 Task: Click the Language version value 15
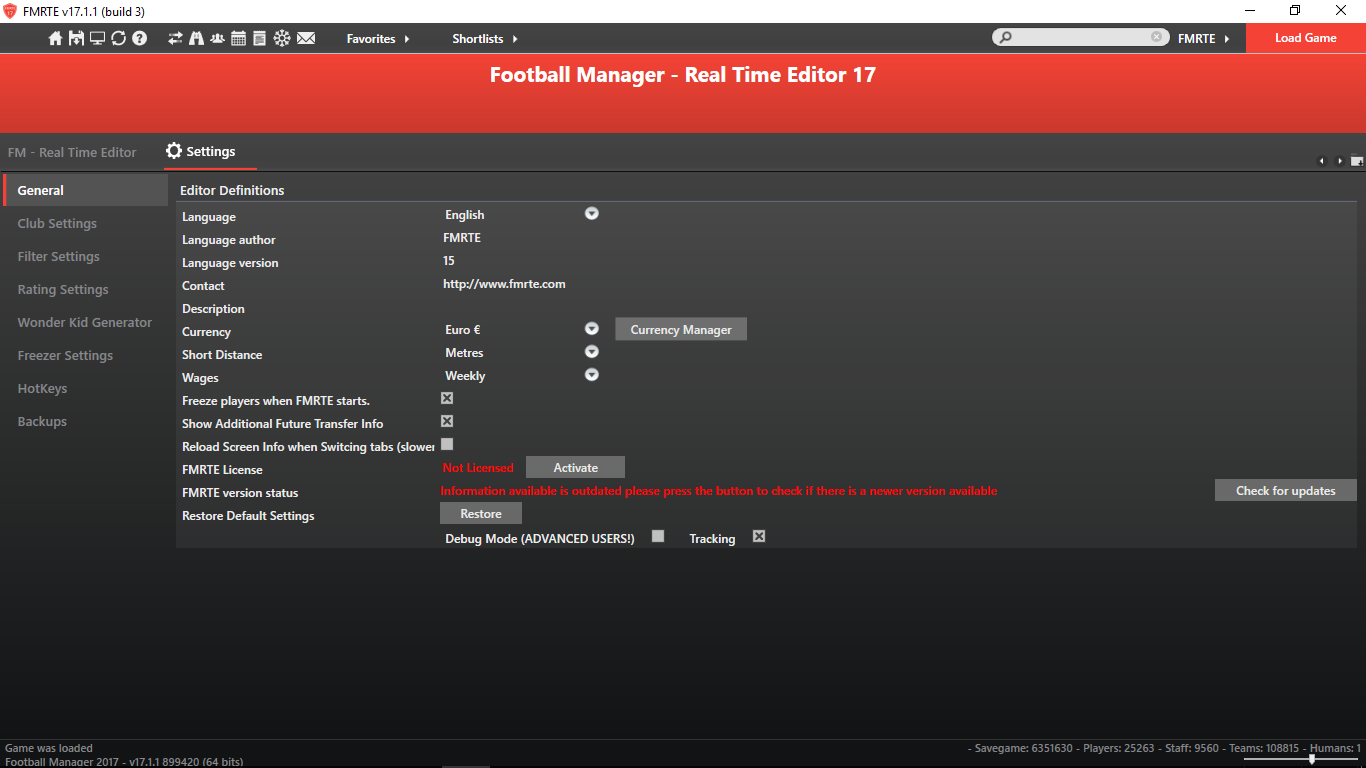(449, 261)
